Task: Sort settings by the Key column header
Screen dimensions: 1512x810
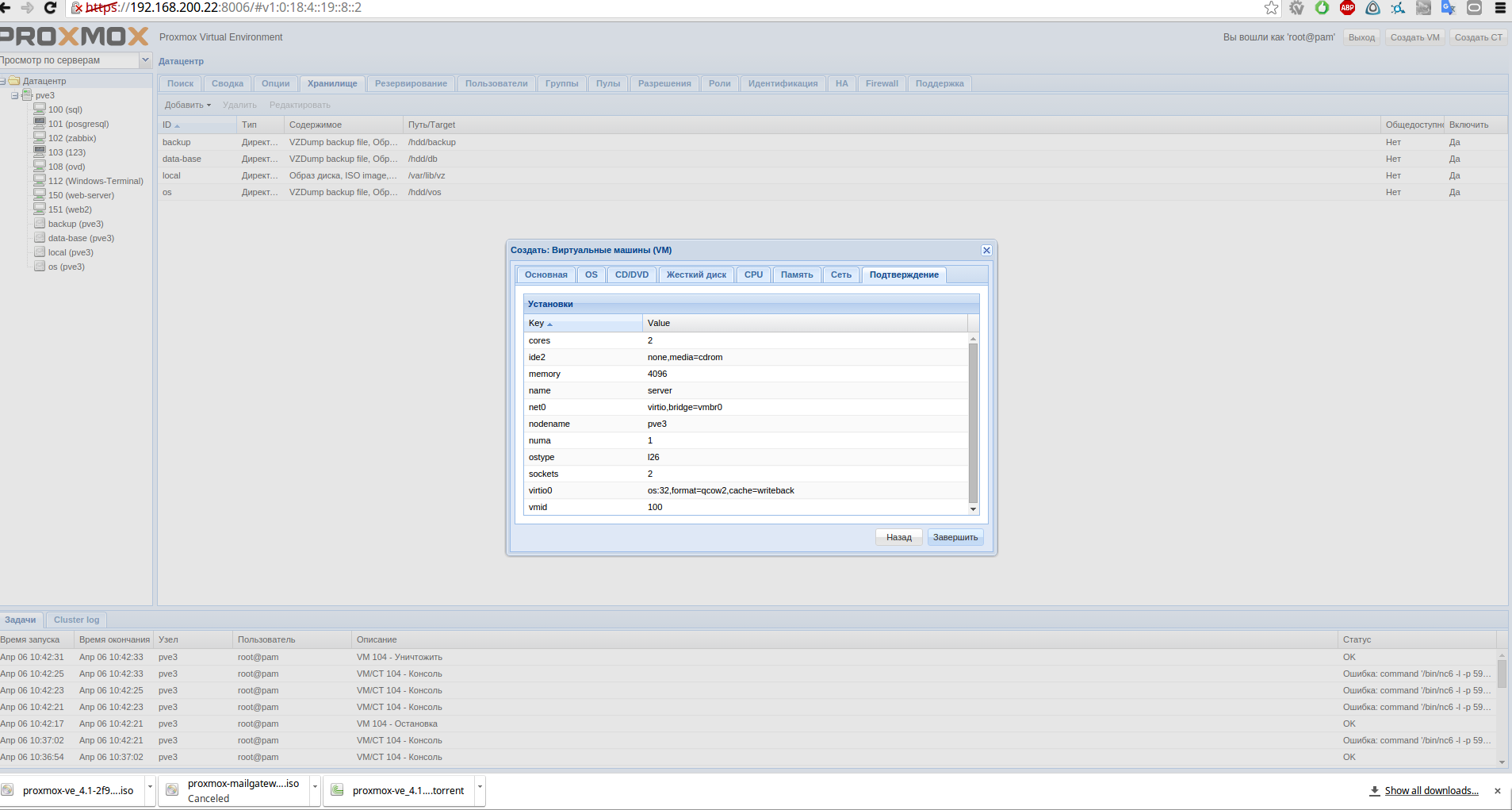Action: click(x=583, y=323)
